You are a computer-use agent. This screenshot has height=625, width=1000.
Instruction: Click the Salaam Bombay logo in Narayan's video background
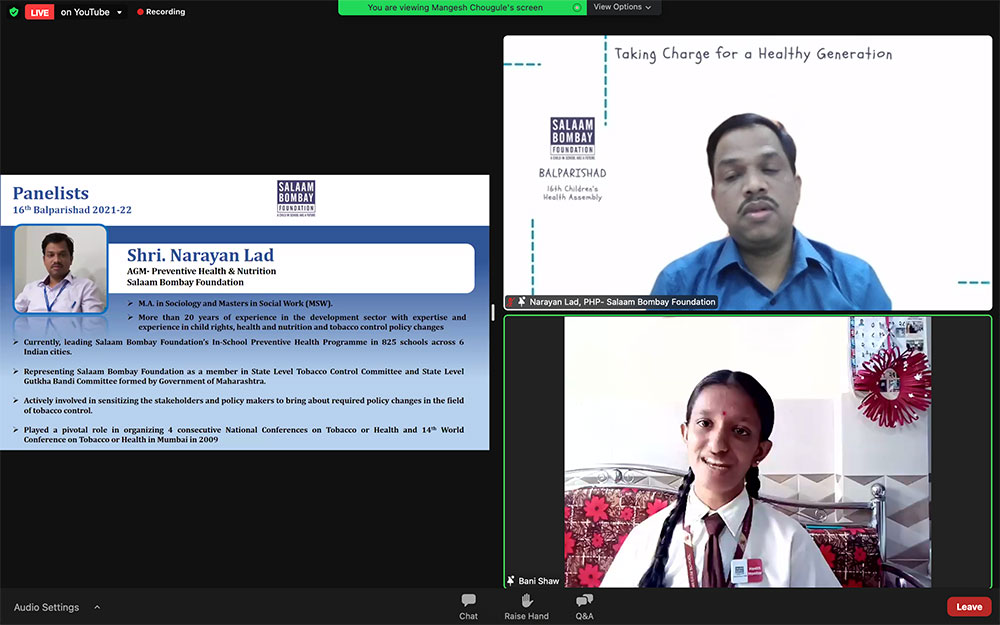(572, 138)
